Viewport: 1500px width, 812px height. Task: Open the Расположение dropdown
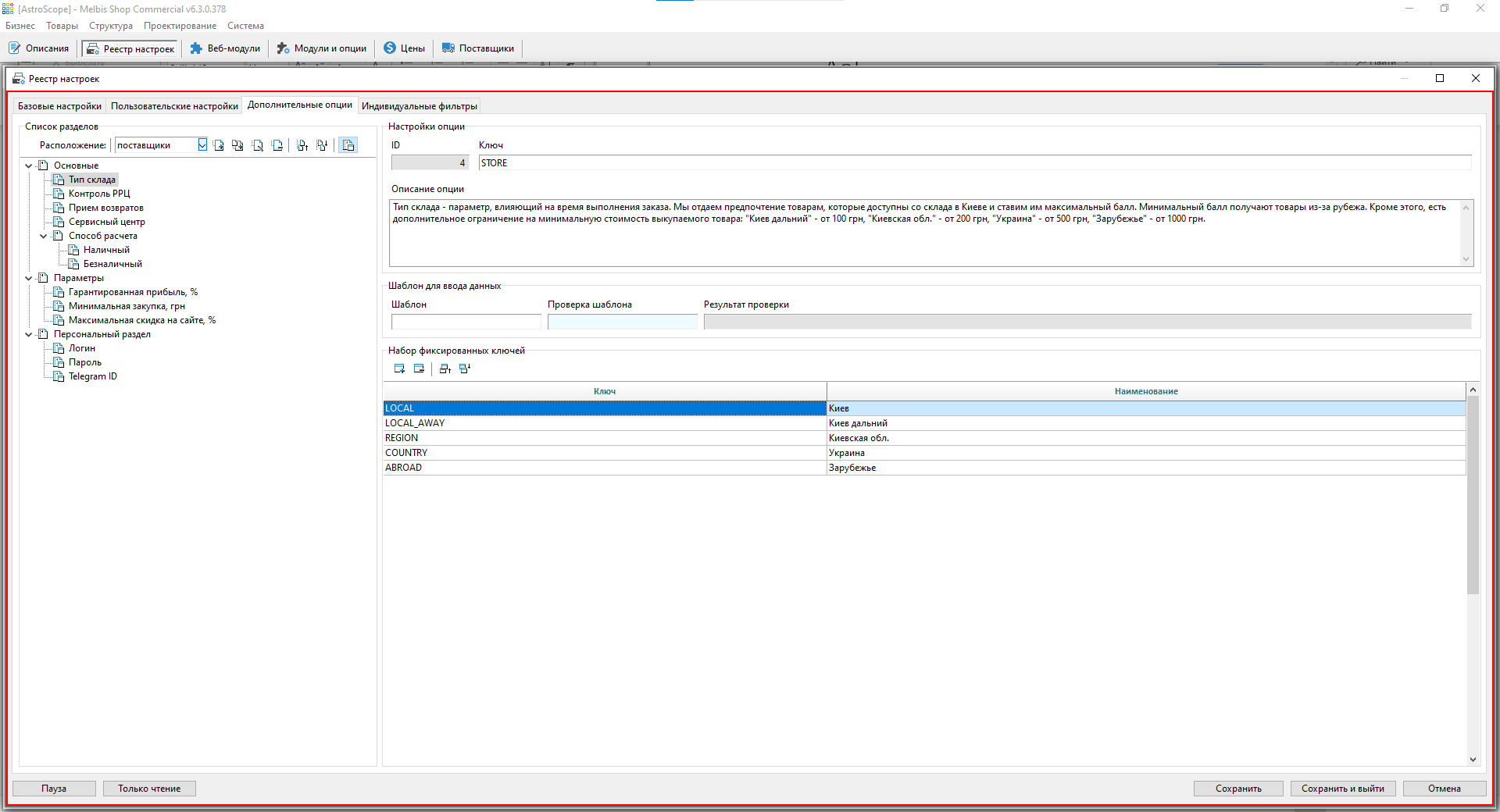point(202,145)
